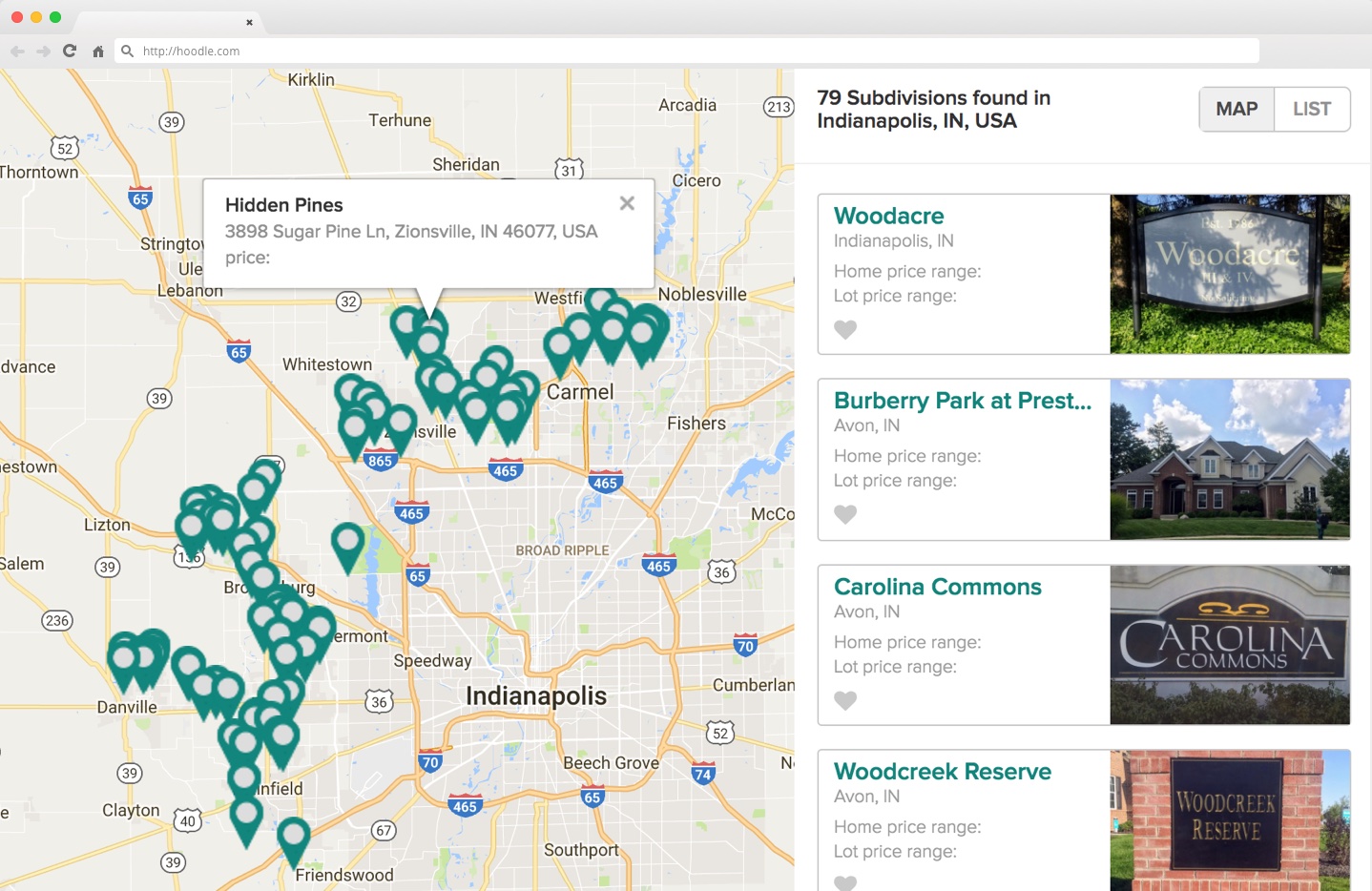Click the map pin nearest Friendswood
The height and width of the screenshot is (891, 1372).
[x=293, y=837]
